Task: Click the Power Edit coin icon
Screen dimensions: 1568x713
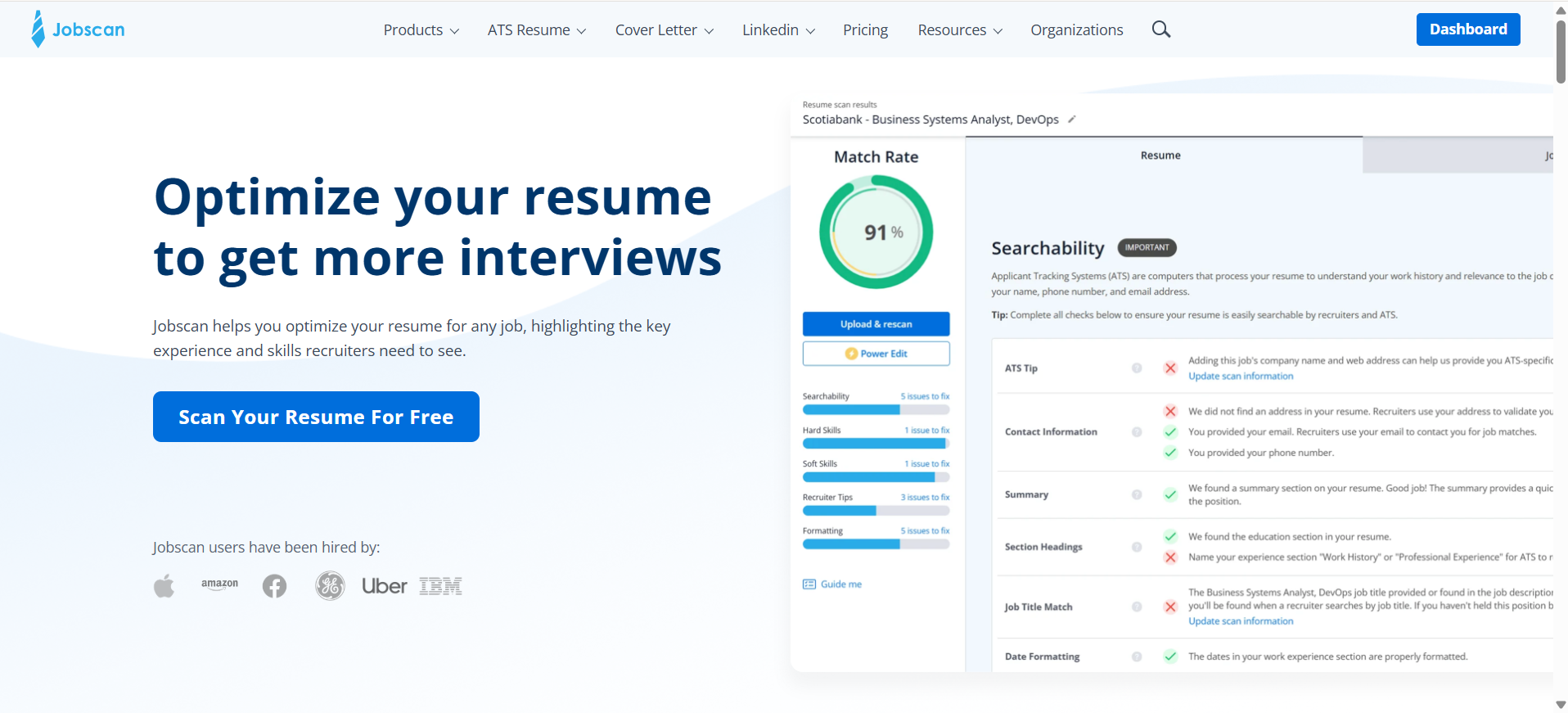Action: point(851,354)
